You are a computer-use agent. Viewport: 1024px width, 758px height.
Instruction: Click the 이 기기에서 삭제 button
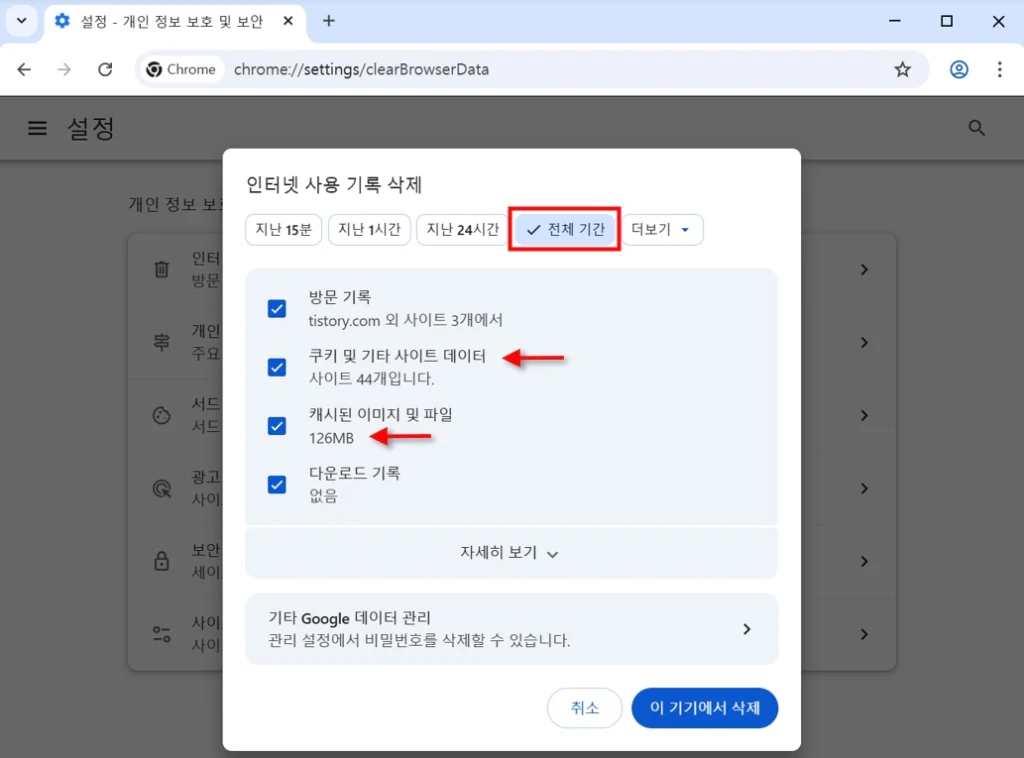[x=704, y=708]
